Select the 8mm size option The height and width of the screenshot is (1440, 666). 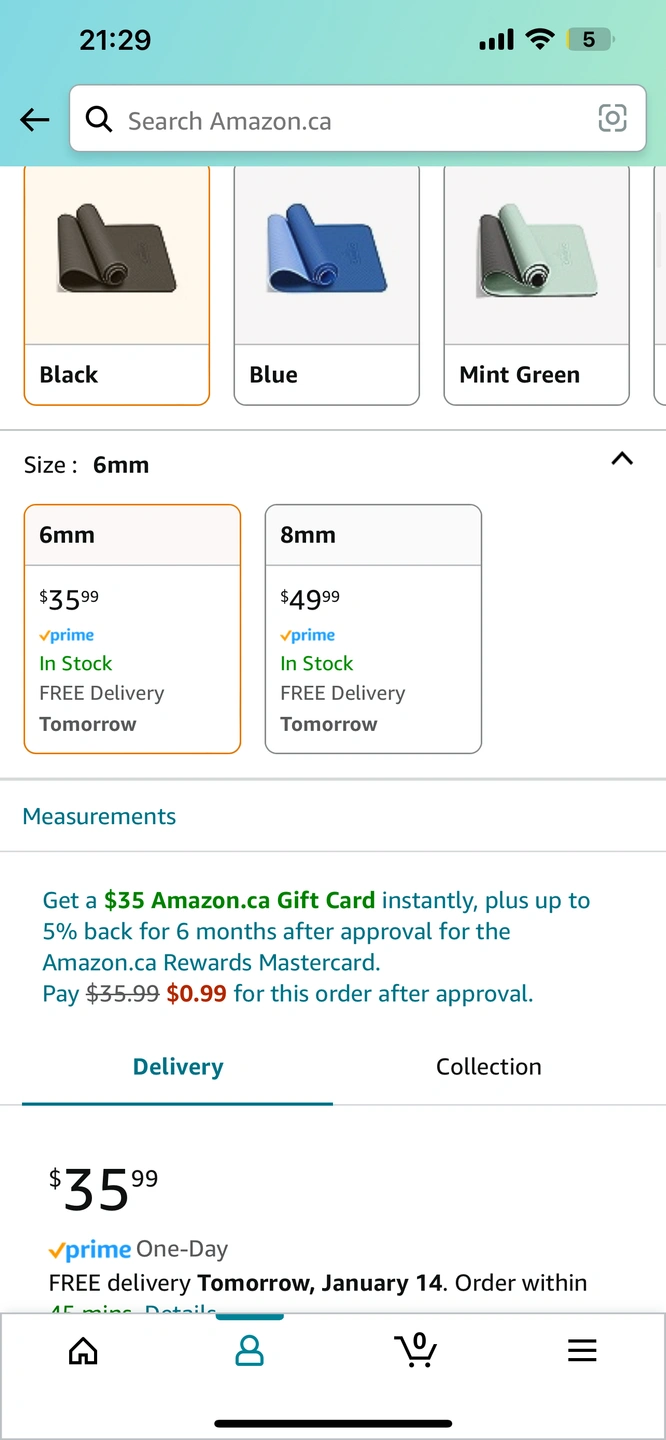click(373, 628)
